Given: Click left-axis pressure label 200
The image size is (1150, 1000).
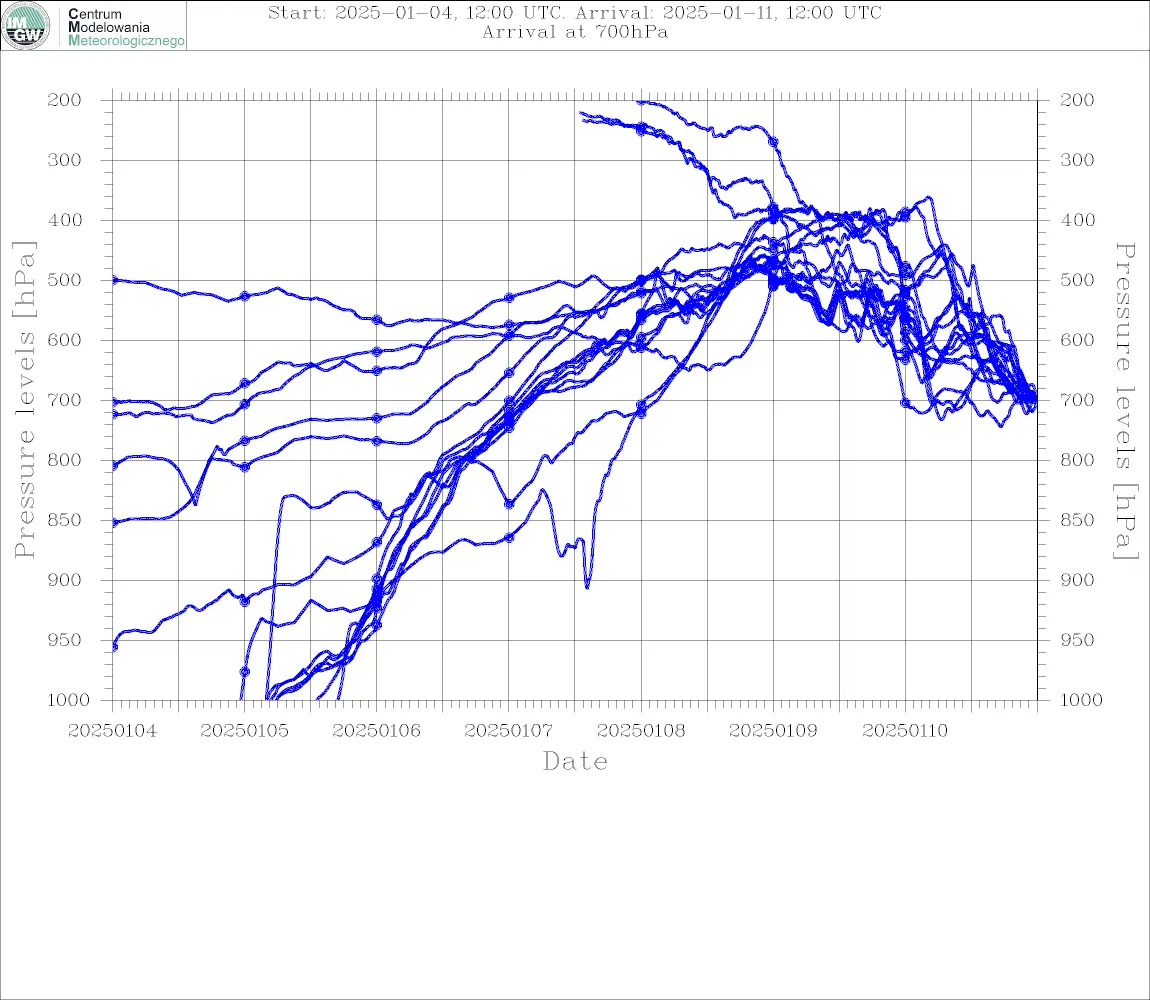Looking at the screenshot, I should 65,100.
